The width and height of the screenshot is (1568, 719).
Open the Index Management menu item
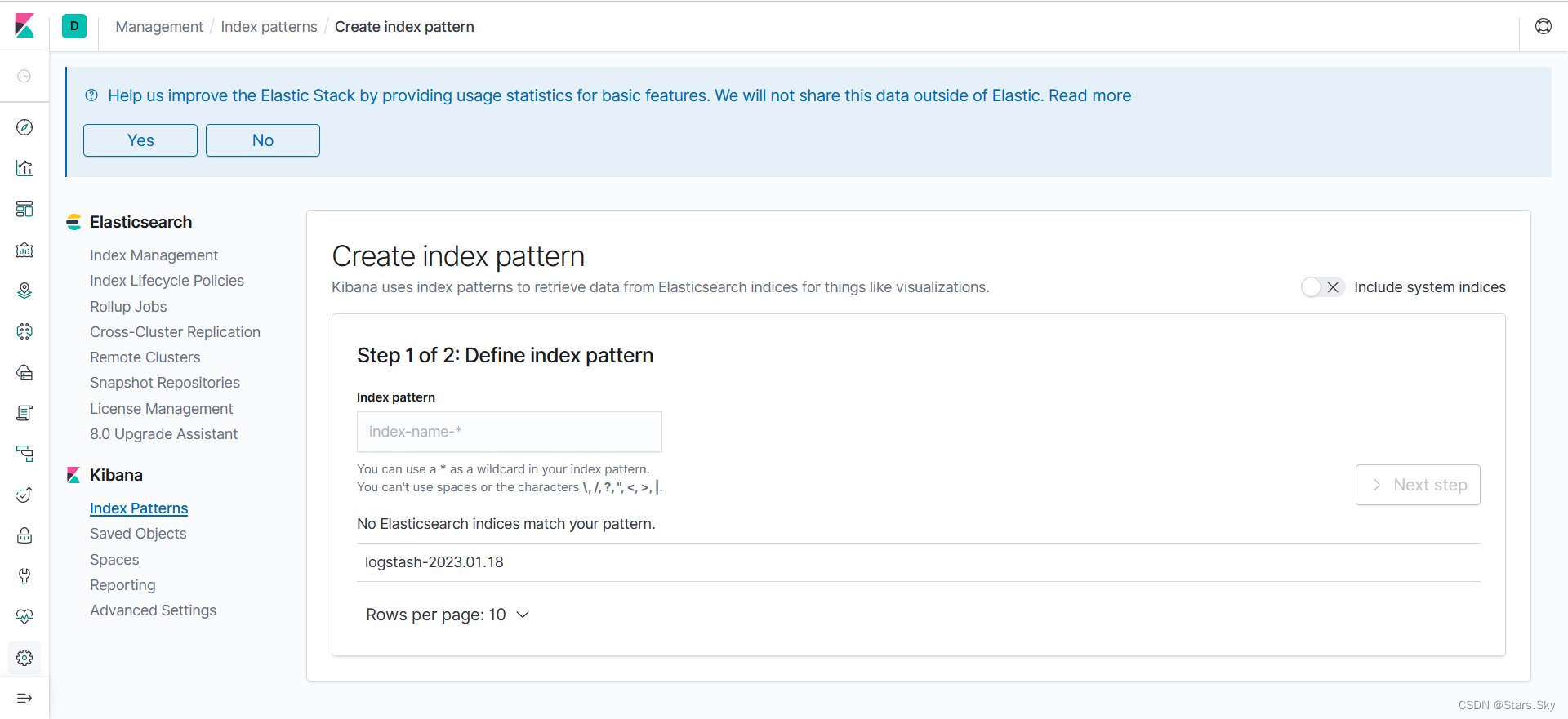click(154, 255)
